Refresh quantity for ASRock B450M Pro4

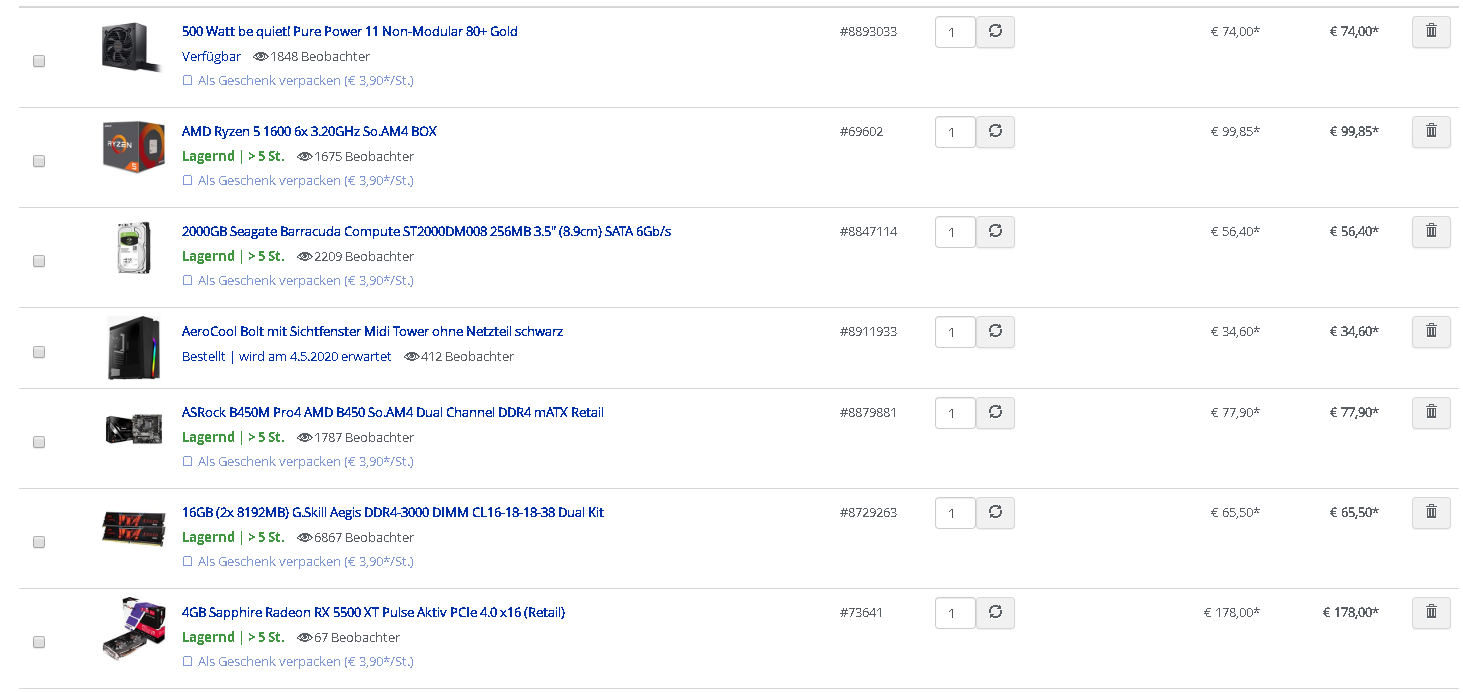[x=995, y=413]
